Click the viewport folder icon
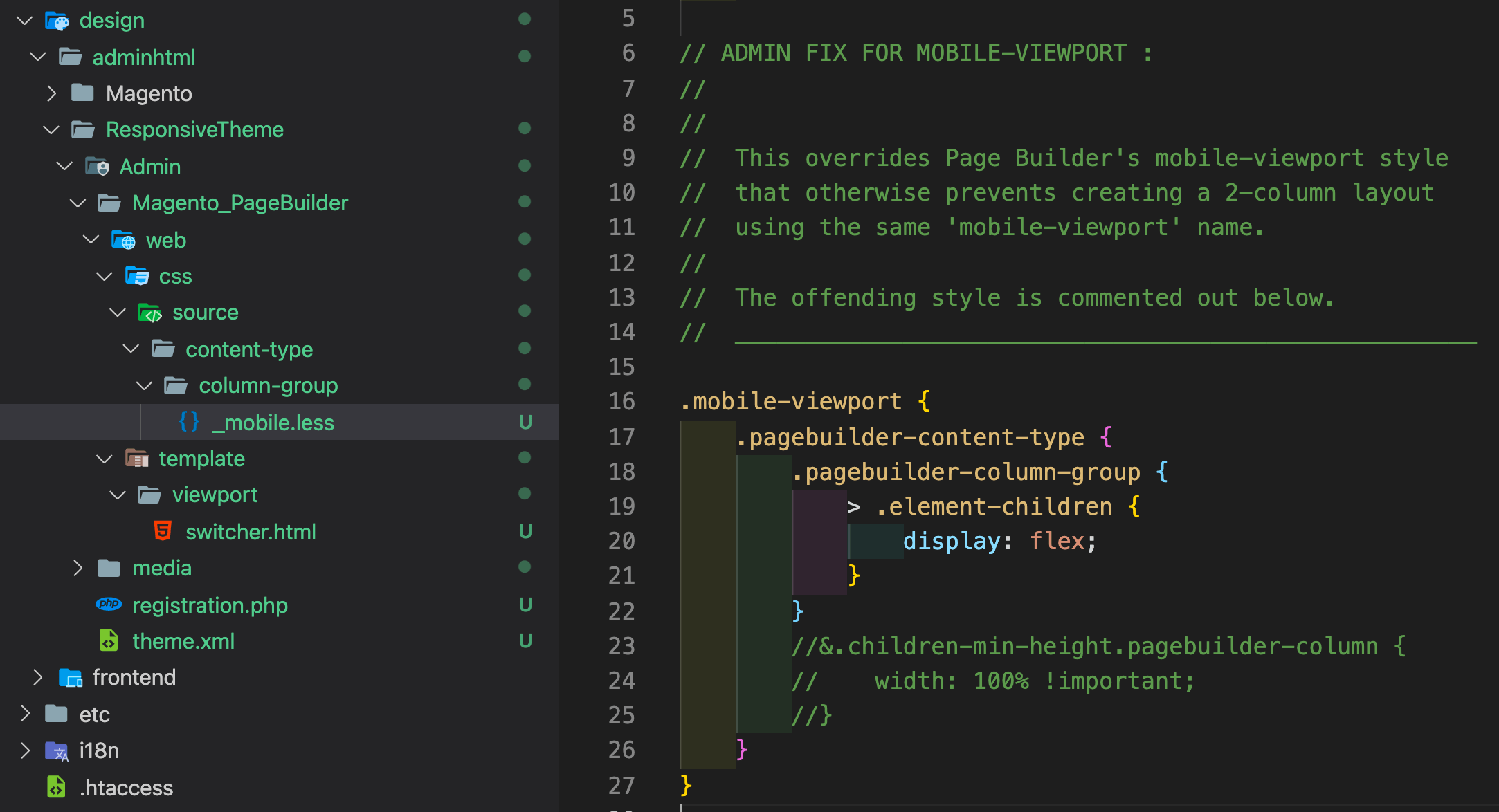This screenshot has height=812, width=1499. 149,495
